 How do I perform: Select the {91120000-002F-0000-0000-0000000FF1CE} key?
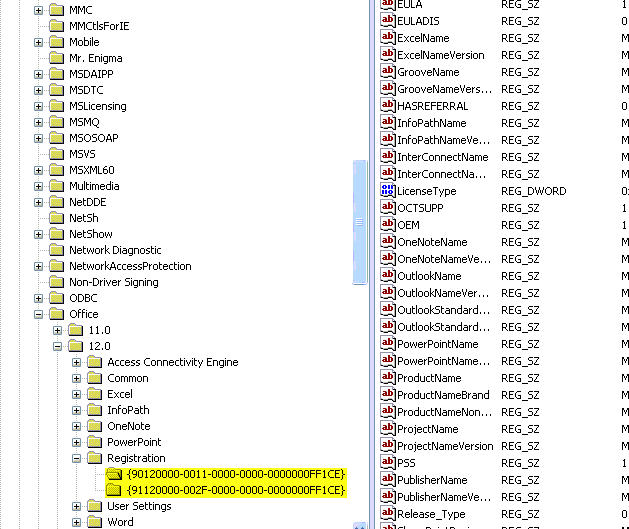[x=236, y=490]
